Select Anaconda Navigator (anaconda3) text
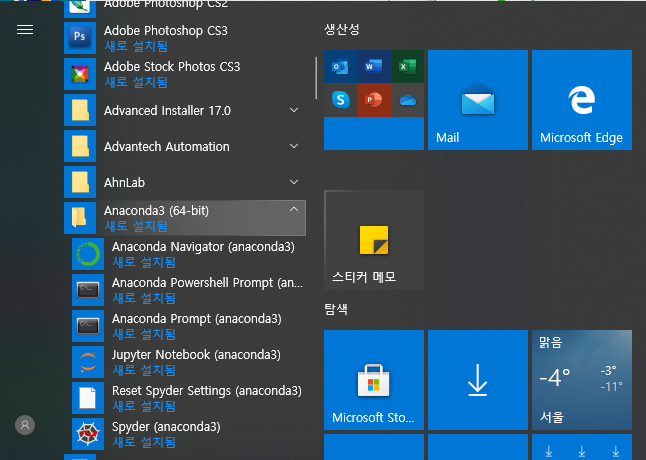 203,247
